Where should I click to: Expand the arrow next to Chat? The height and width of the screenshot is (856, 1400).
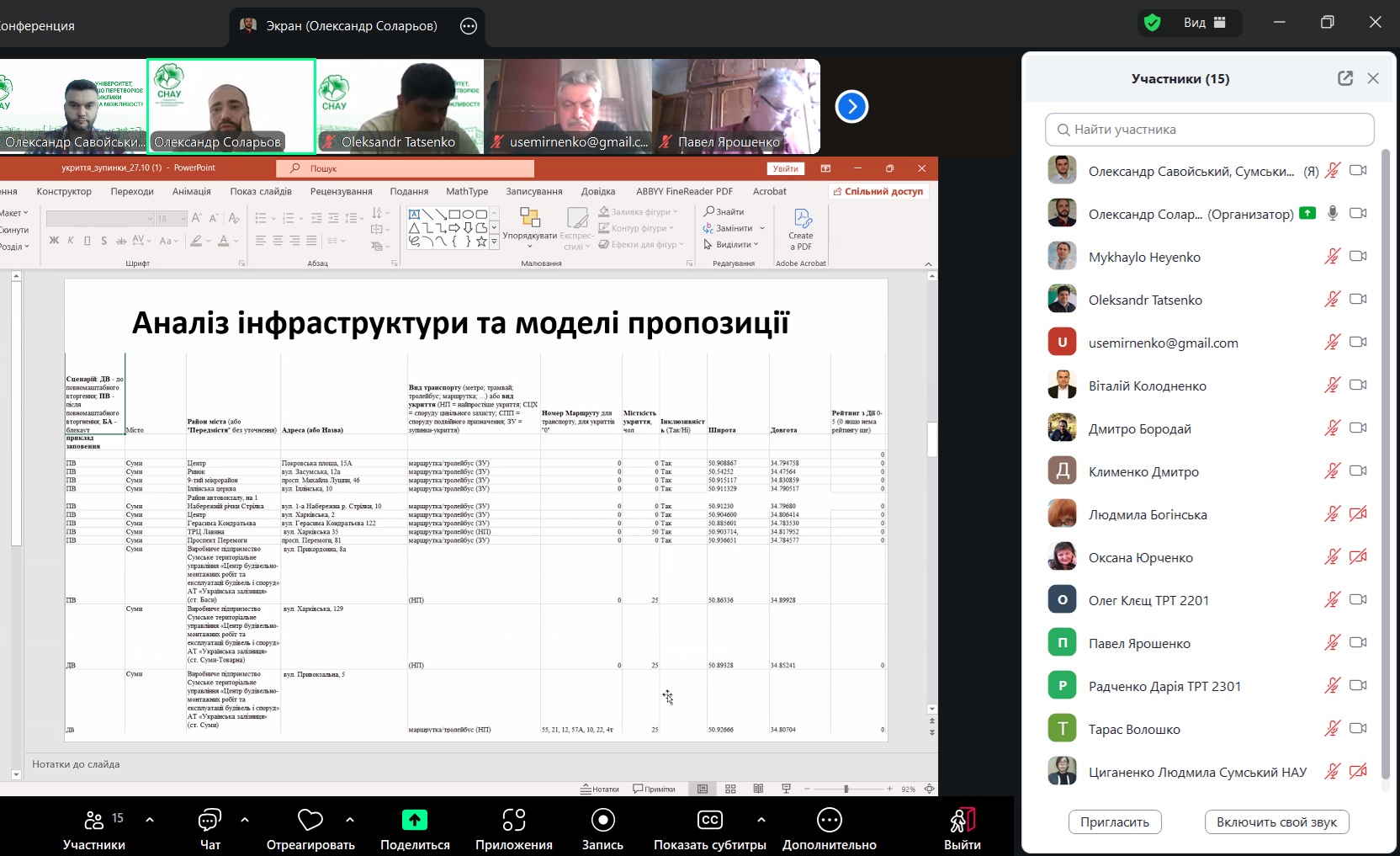coord(245,819)
